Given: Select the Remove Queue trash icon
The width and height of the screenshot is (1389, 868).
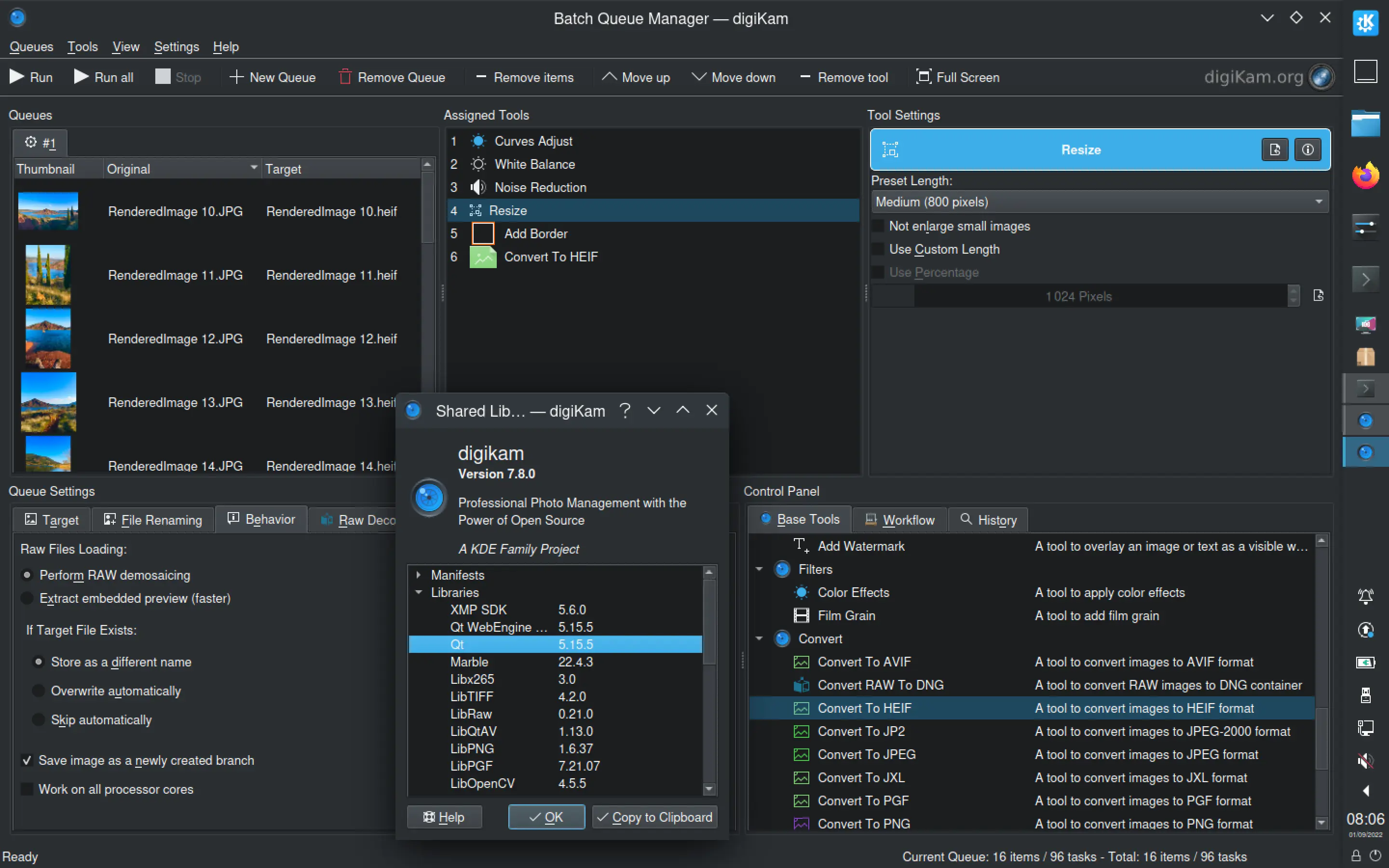Looking at the screenshot, I should tap(345, 76).
